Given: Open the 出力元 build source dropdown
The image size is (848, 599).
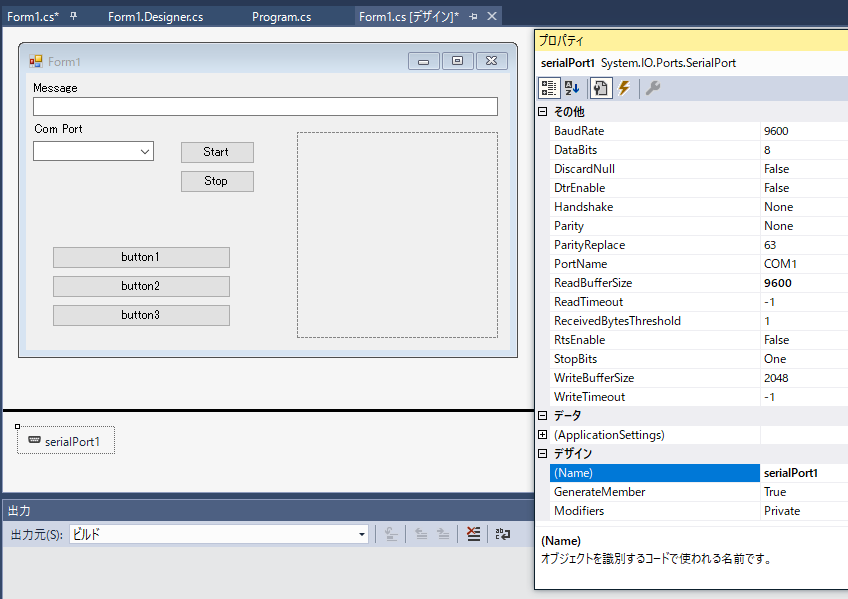Looking at the screenshot, I should pos(362,534).
